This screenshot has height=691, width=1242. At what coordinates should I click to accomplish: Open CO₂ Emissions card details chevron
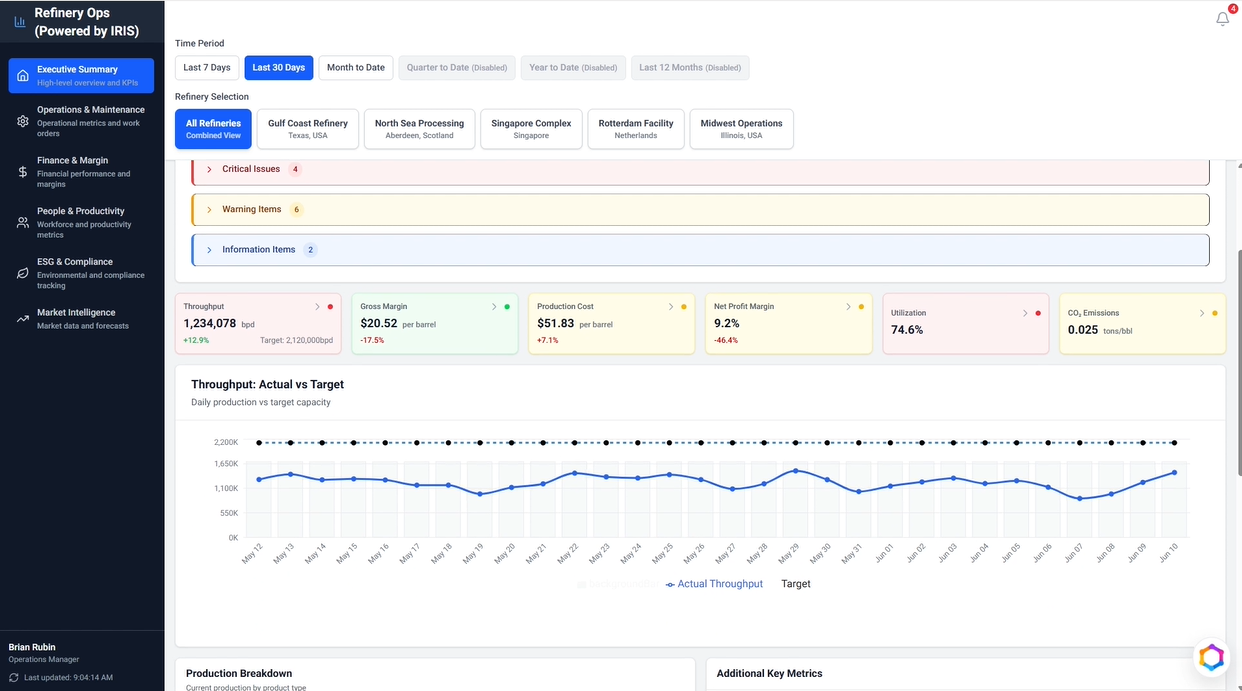[1202, 313]
